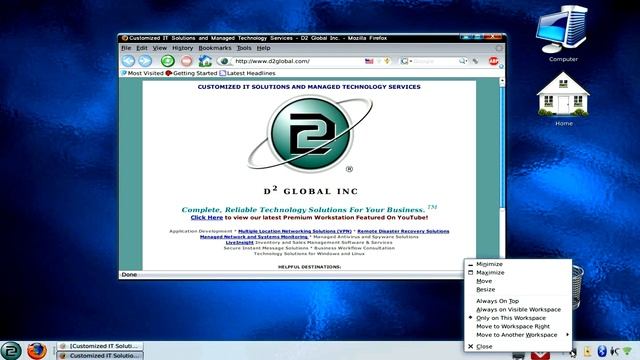Screen dimensions: 640x360
Task: Choose Move to Workspace Right
Action: [x=518, y=327]
